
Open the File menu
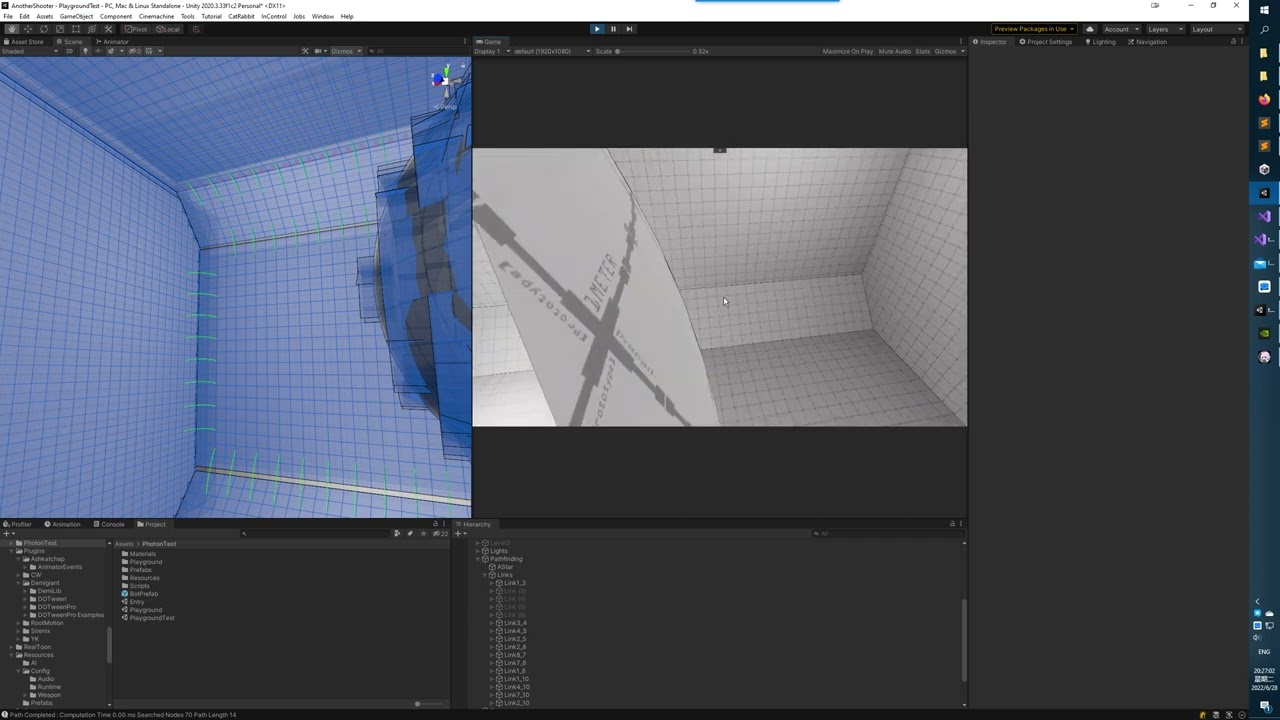coord(8,17)
